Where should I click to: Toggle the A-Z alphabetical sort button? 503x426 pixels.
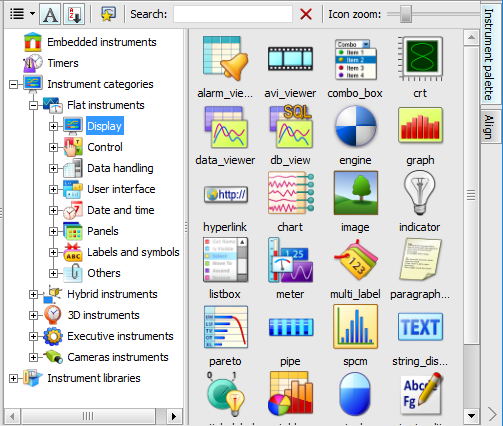[74, 14]
